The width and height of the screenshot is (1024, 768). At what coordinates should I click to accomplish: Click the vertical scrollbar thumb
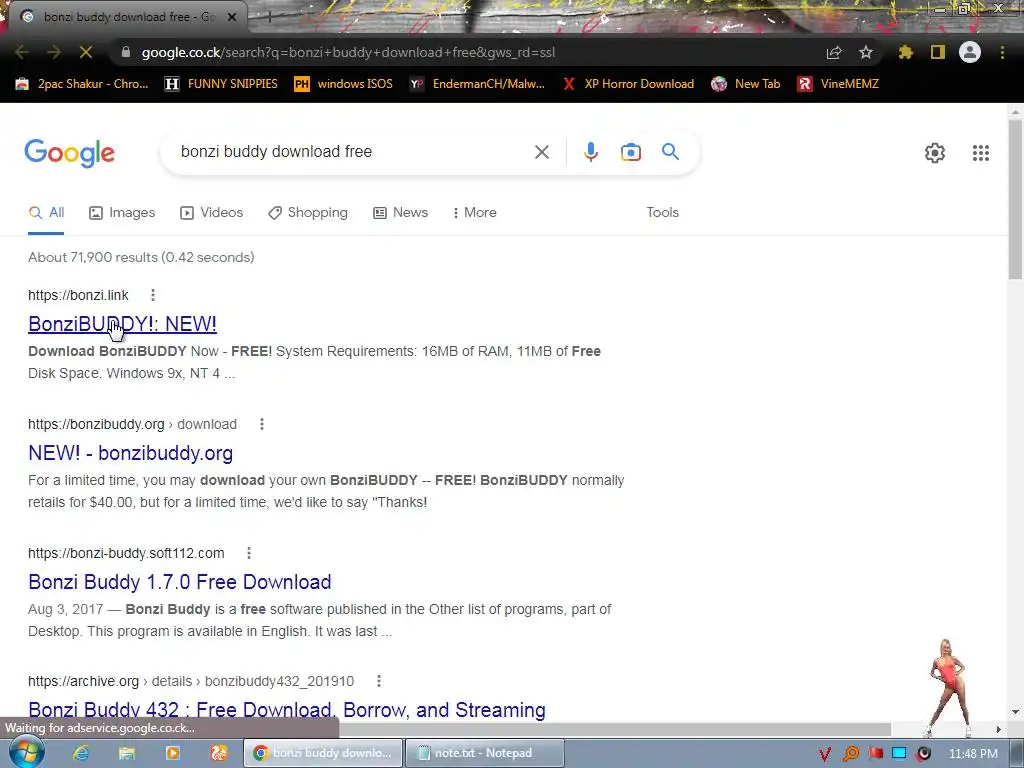tap(1015, 199)
